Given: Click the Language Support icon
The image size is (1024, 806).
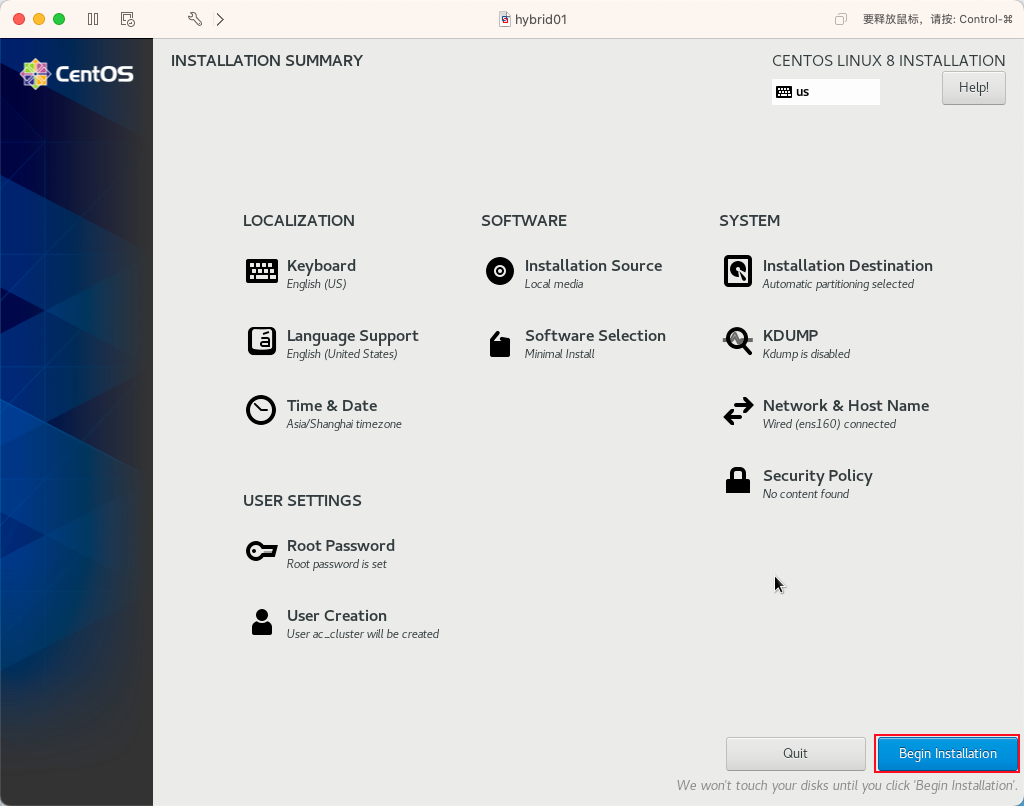Looking at the screenshot, I should pyautogui.click(x=262, y=341).
